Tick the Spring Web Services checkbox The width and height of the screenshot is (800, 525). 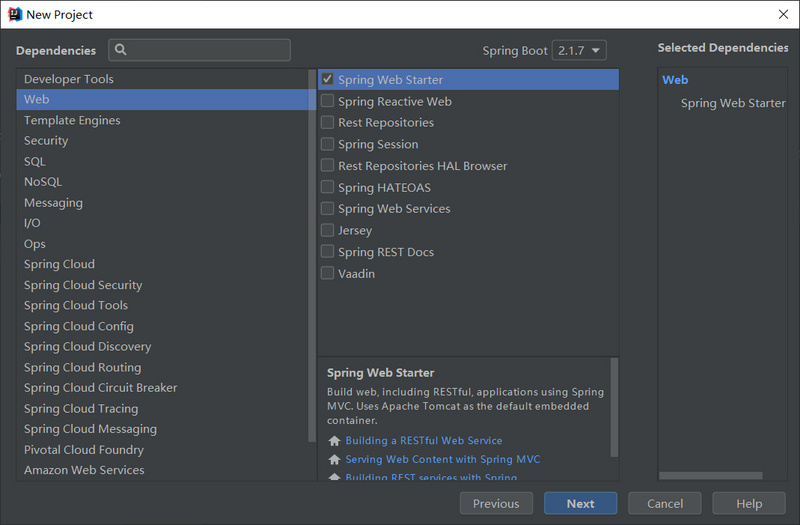[327, 209]
